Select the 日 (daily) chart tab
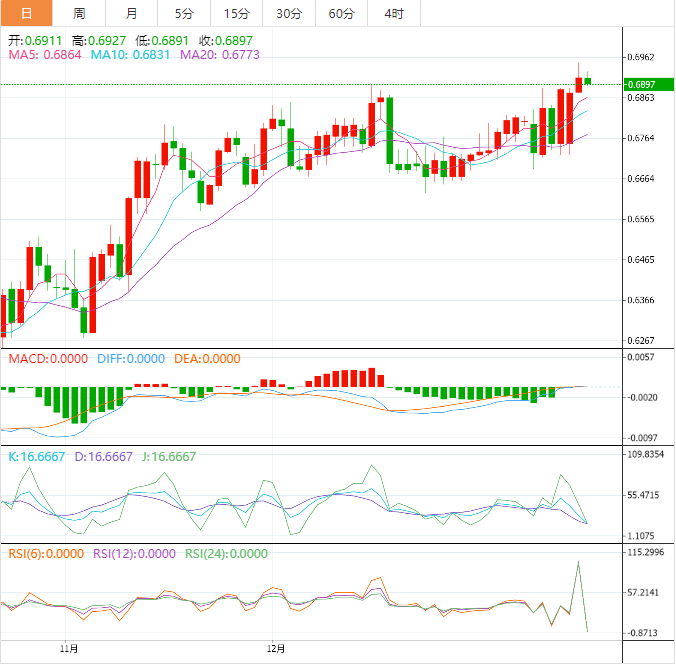Image resolution: width=676 pixels, height=669 pixels. click(x=26, y=13)
